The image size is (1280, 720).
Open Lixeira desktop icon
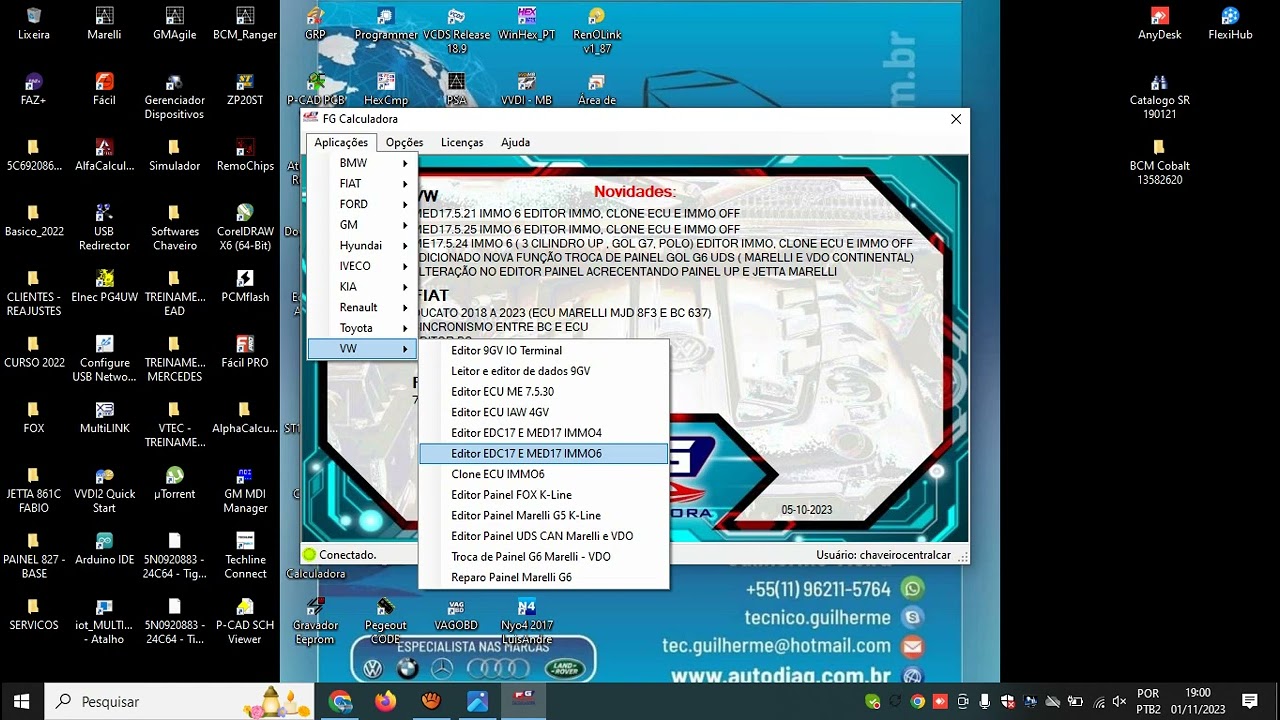34,23
